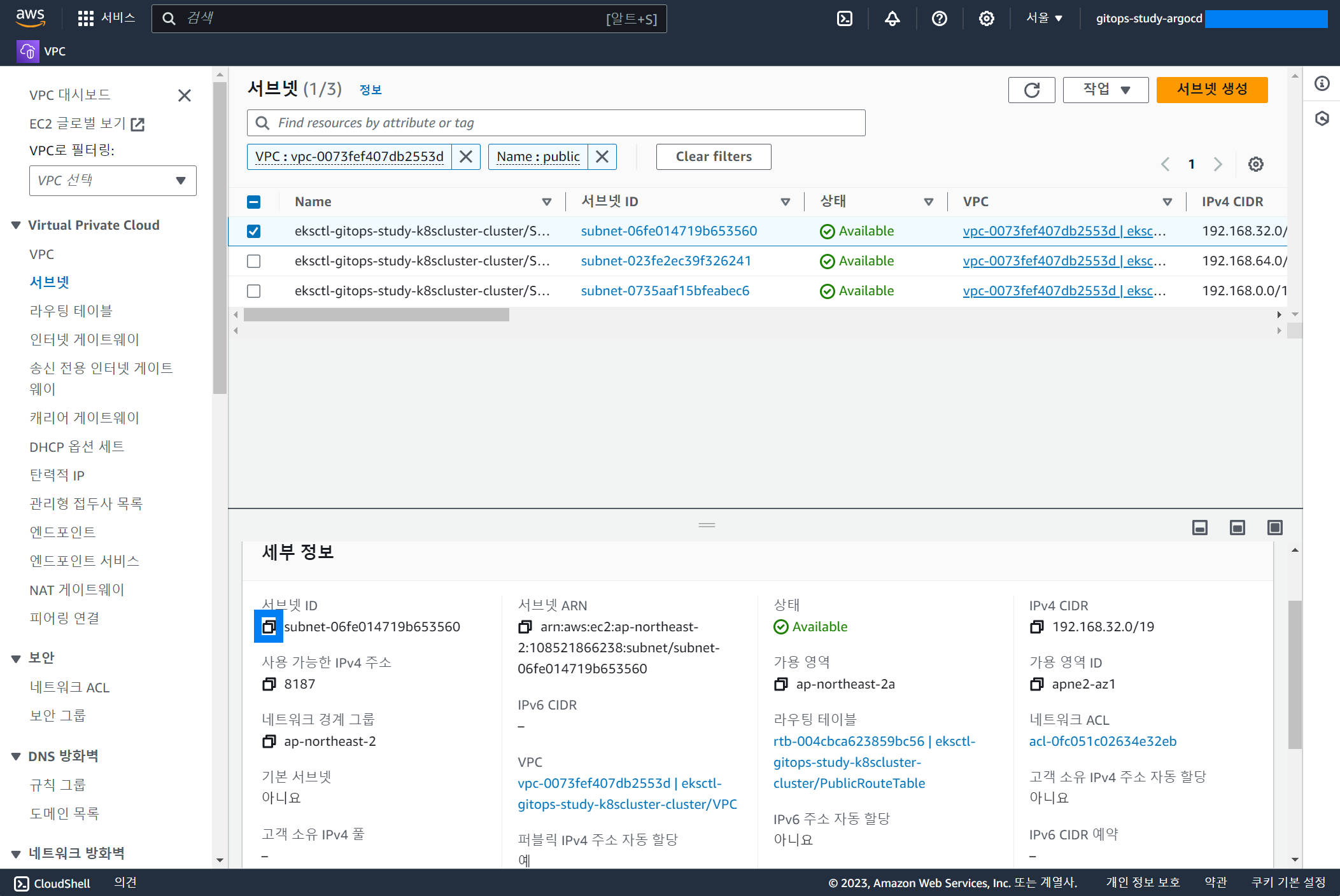The height and width of the screenshot is (896, 1340).
Task: Toggle the select-all header checkbox
Action: pos(253,202)
